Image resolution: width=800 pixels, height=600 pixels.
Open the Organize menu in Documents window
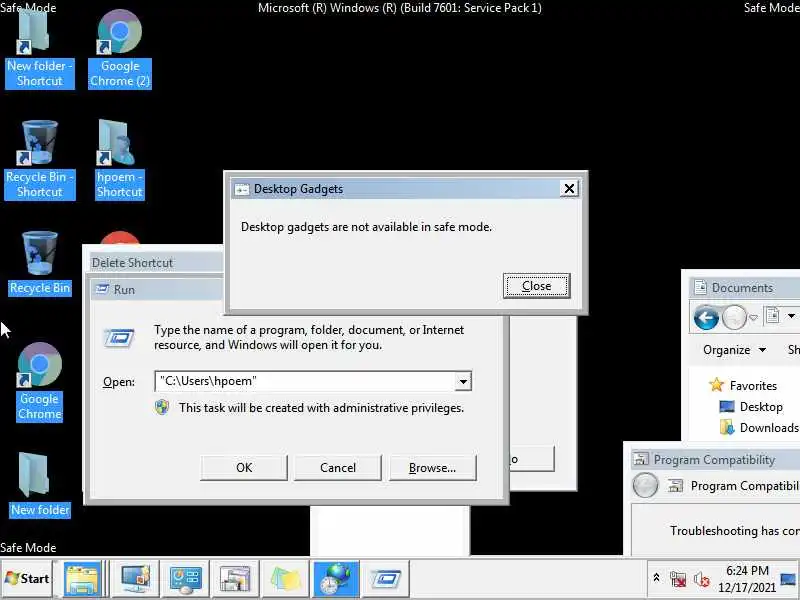[x=734, y=350]
